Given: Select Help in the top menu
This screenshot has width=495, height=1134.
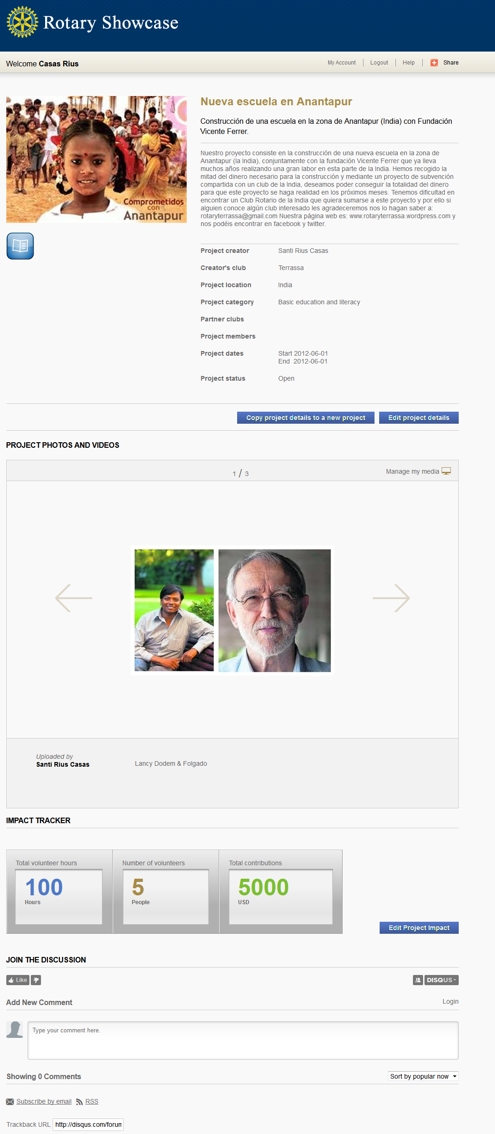Looking at the screenshot, I should click(409, 63).
